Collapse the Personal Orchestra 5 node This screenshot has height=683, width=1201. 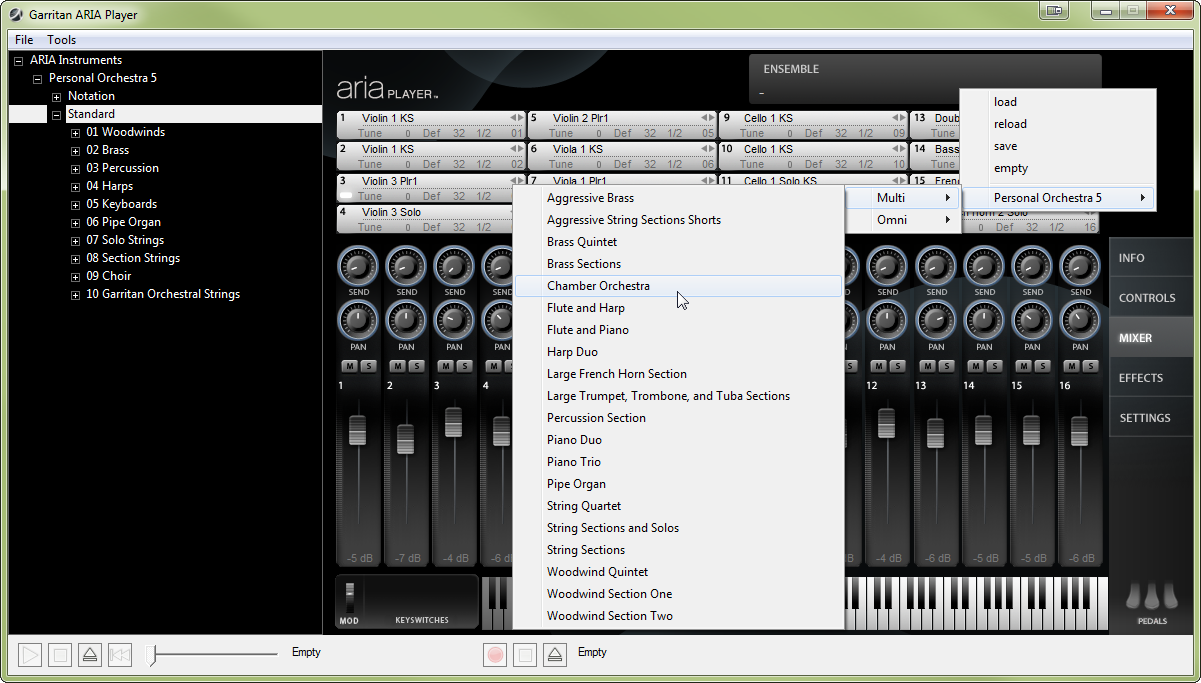38,78
